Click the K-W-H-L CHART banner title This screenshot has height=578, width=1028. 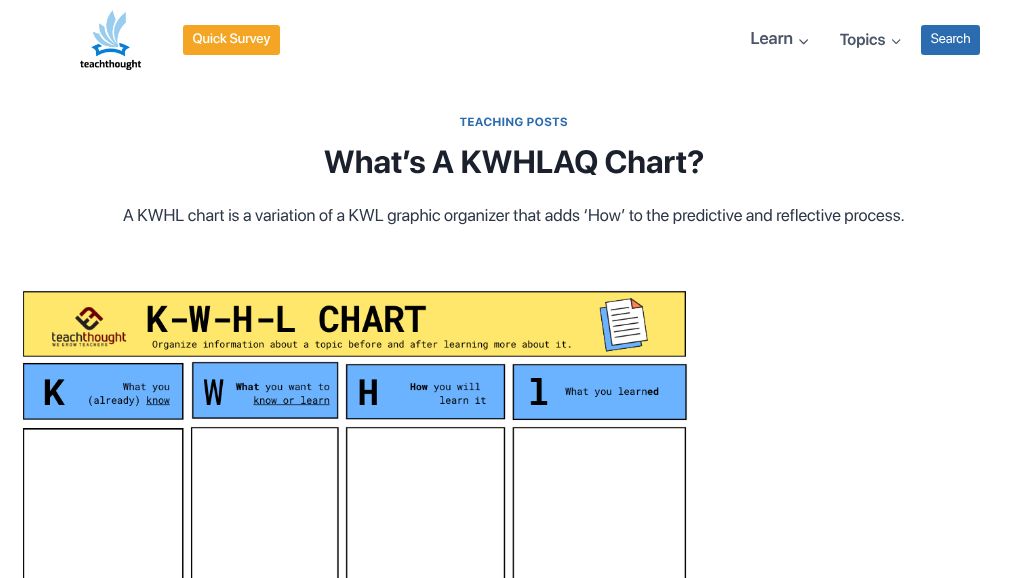click(286, 319)
